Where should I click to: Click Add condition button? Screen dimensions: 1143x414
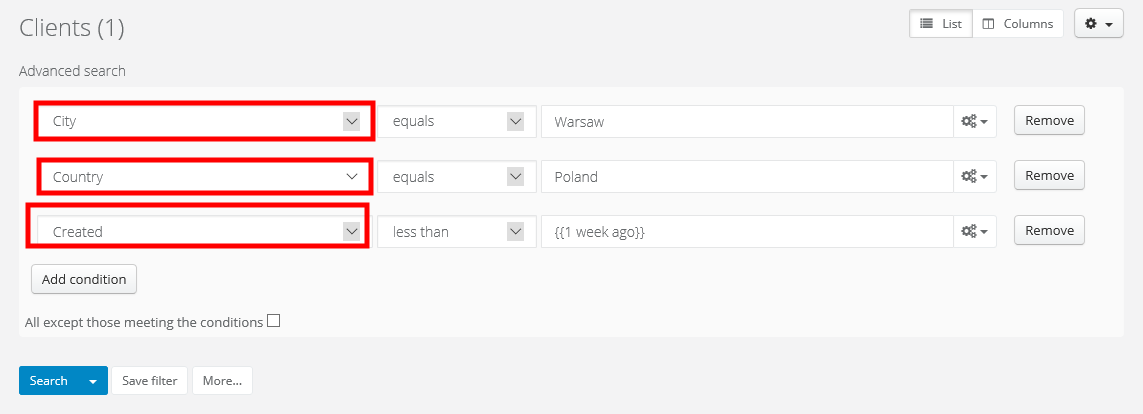84,279
